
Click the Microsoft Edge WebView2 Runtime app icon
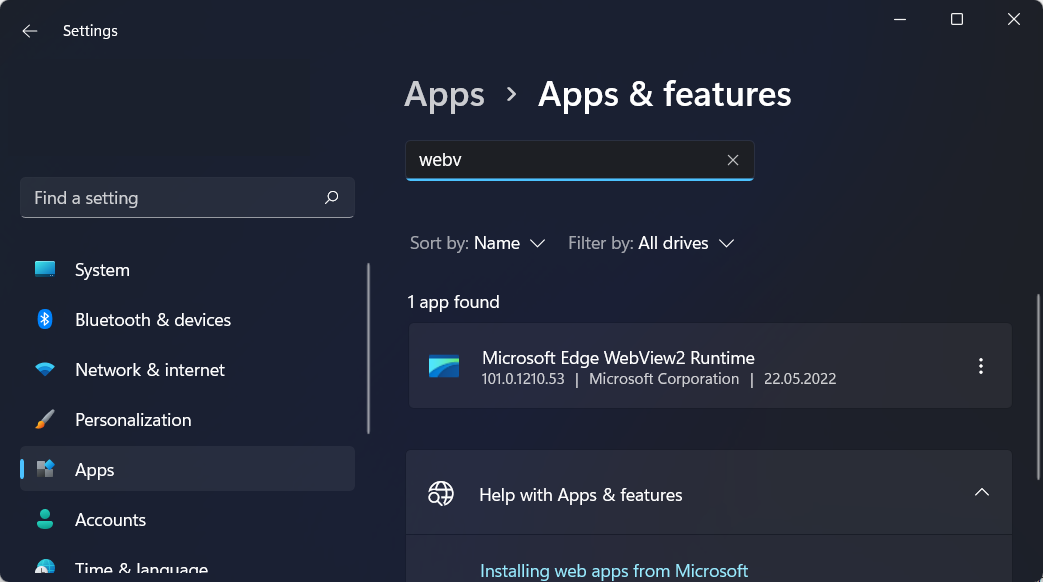[444, 366]
